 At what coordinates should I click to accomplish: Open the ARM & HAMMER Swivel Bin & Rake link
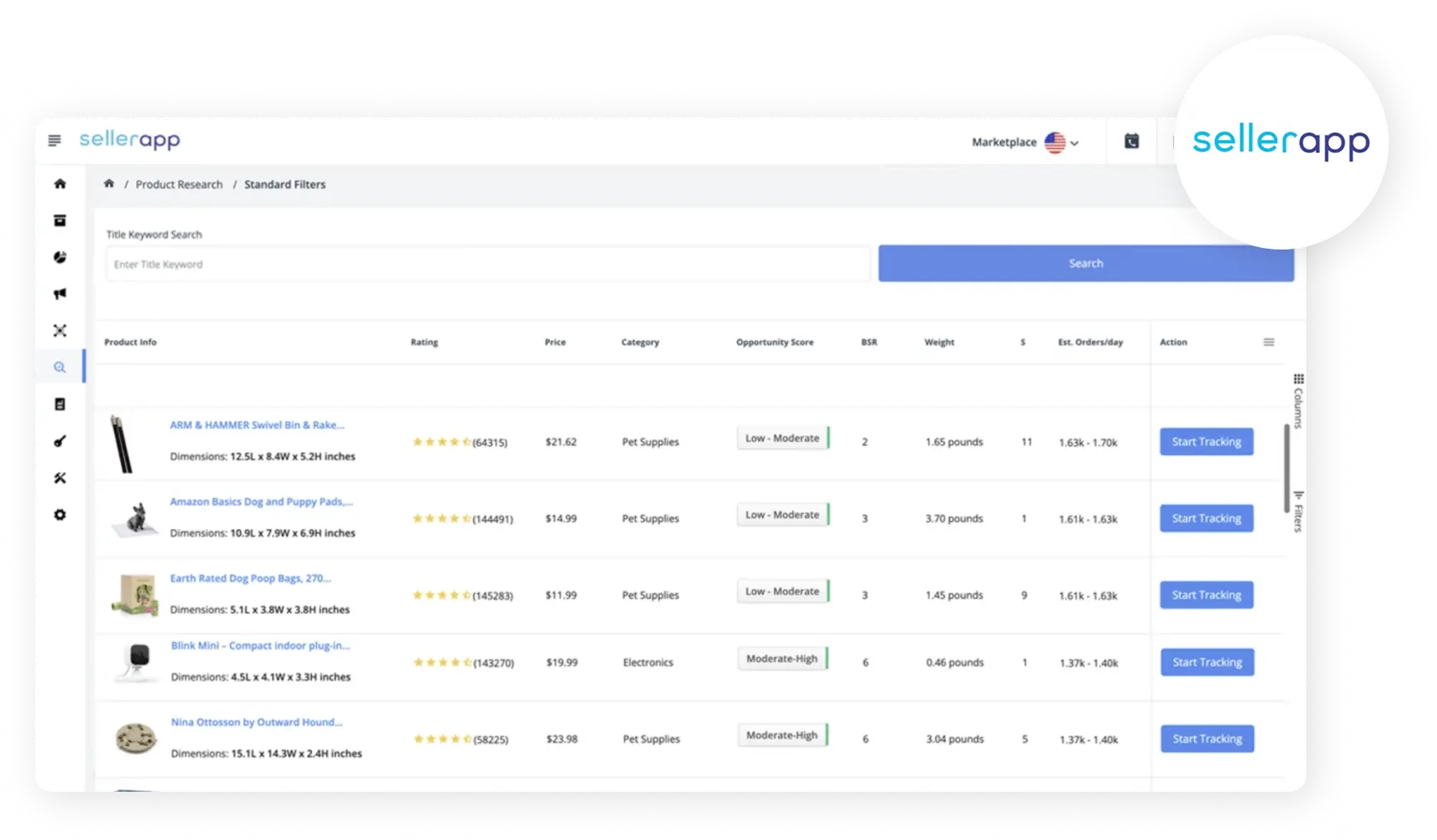point(257,425)
